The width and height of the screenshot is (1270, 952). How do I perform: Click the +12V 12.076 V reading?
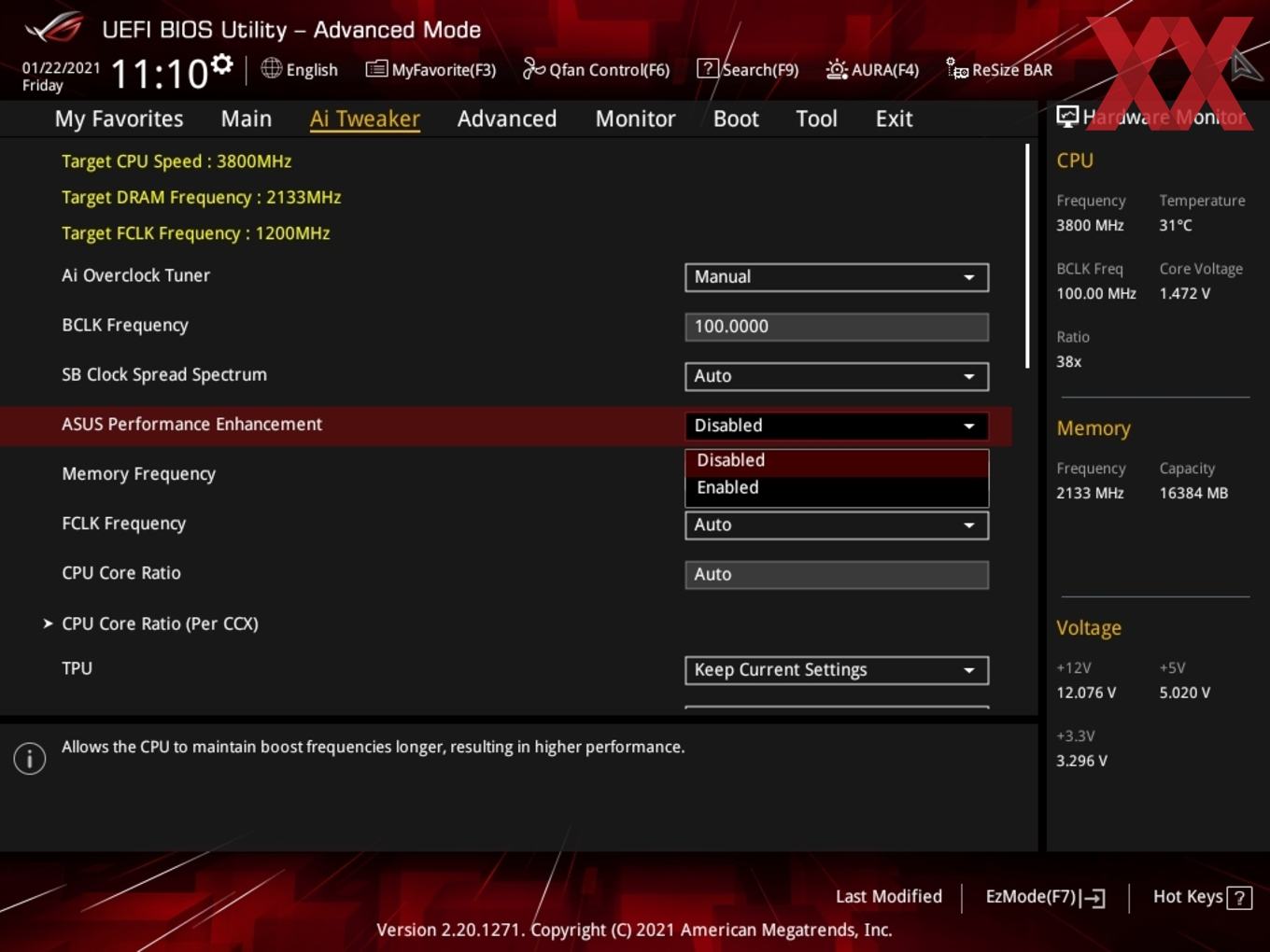pos(1086,693)
